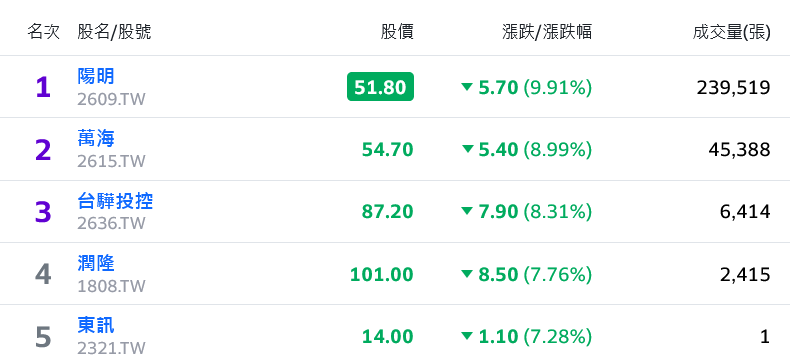The image size is (790, 364).
Task: Click the 股名/股號 column header
Action: coord(114,32)
